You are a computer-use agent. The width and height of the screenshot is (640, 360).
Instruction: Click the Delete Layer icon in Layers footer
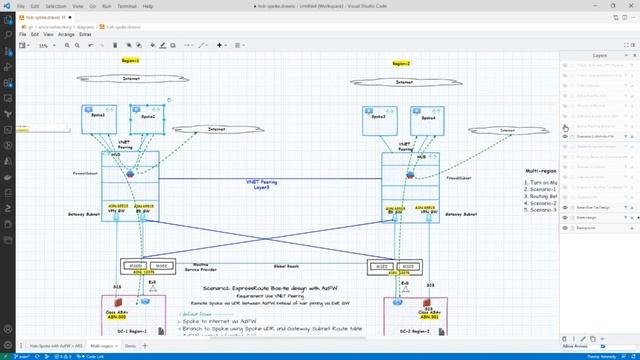(564, 339)
